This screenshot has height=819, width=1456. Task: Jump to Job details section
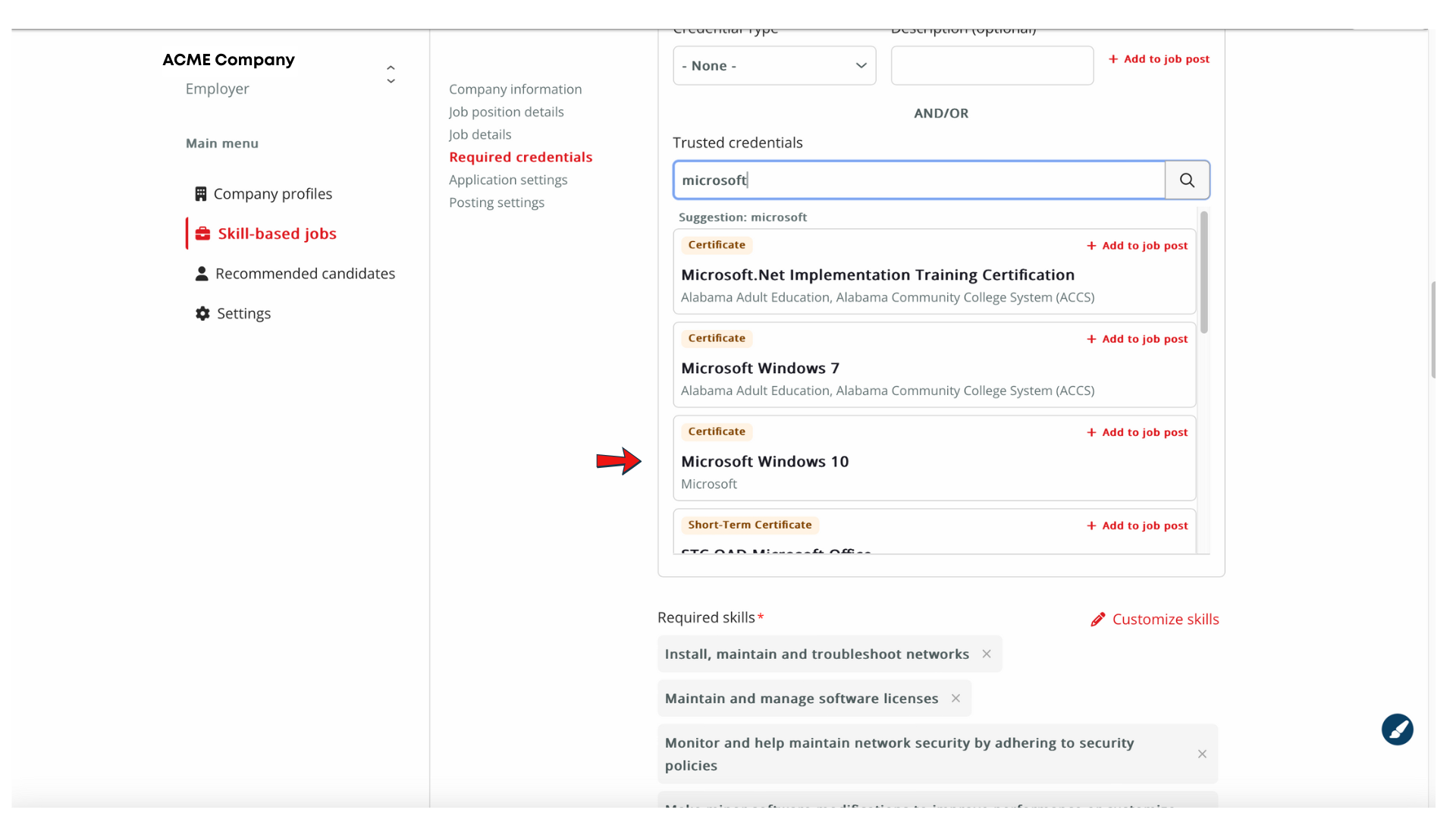pos(480,135)
